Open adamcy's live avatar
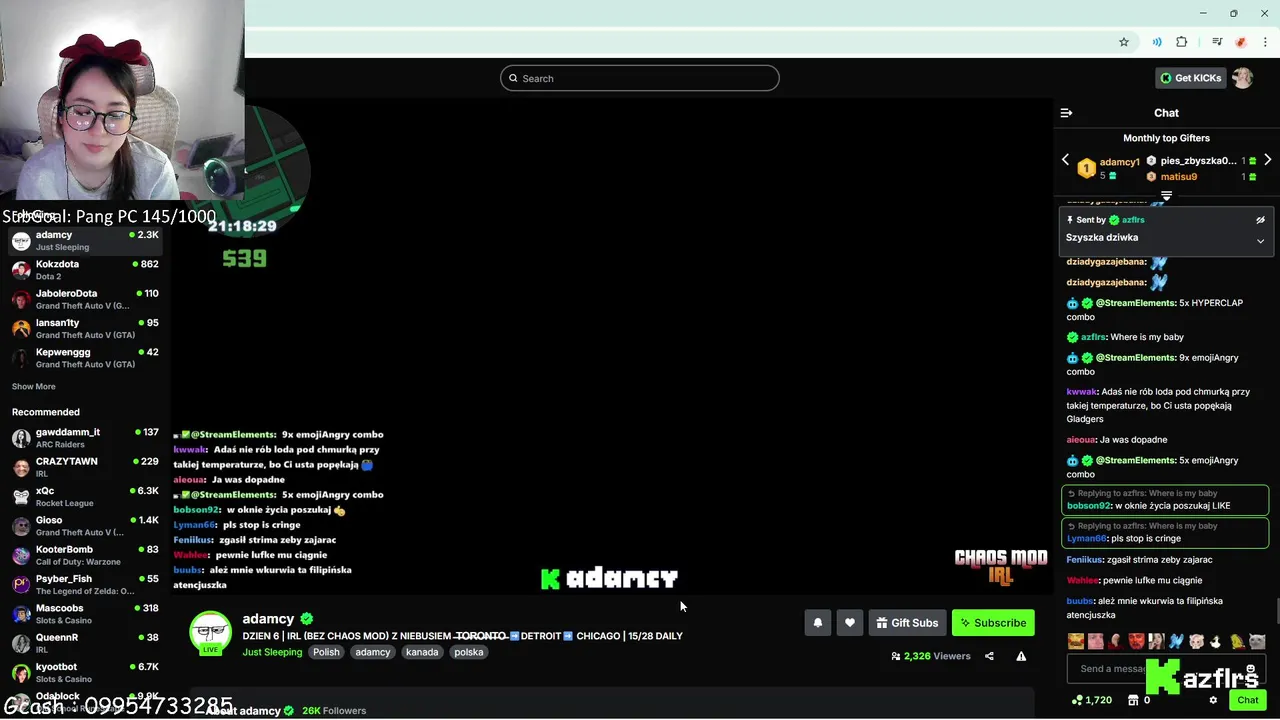The height and width of the screenshot is (720, 1280). pos(210,633)
